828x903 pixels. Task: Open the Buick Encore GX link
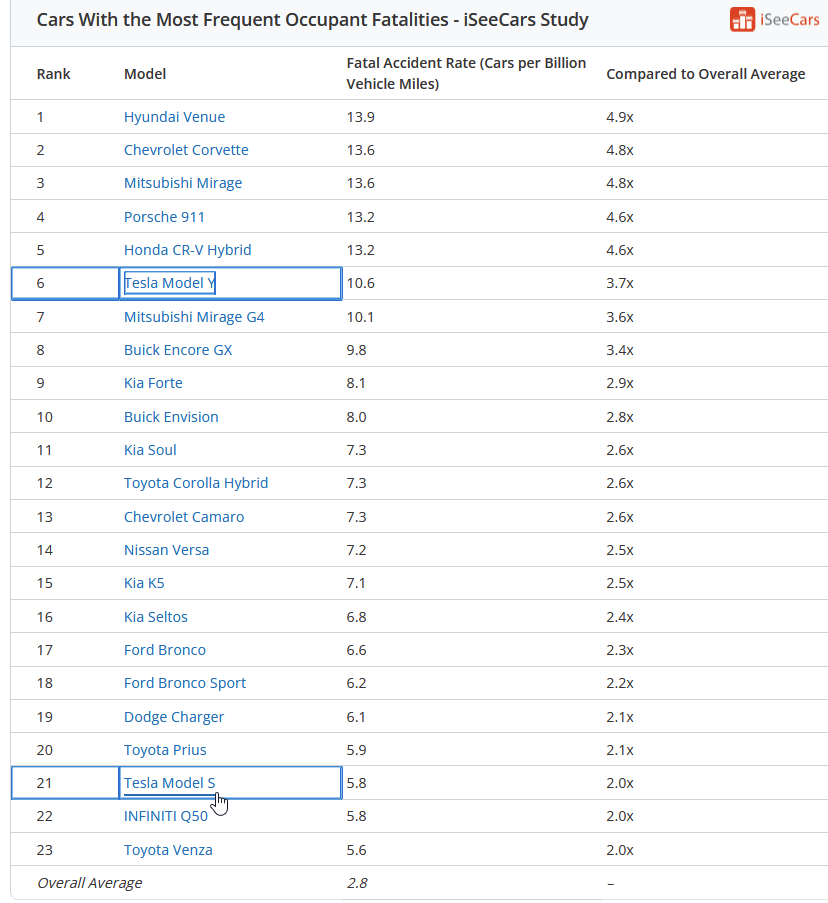[x=178, y=350]
